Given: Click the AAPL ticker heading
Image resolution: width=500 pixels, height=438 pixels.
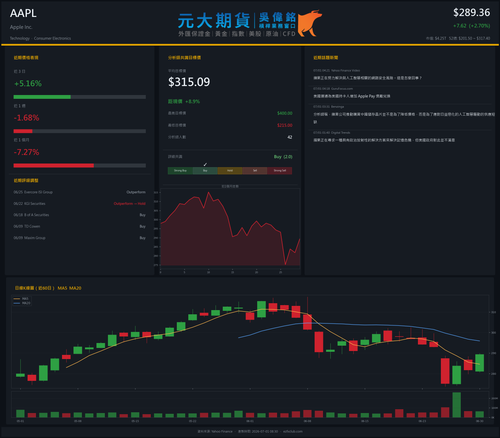Looking at the screenshot, I should [23, 13].
